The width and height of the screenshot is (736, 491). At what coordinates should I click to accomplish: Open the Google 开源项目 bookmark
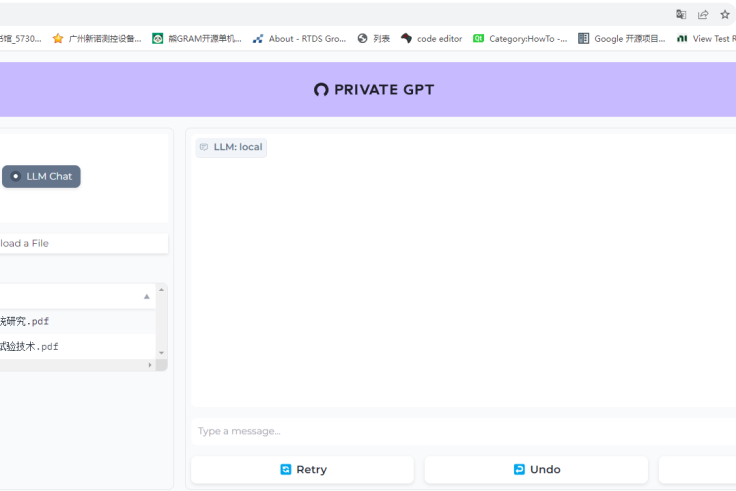pos(621,39)
